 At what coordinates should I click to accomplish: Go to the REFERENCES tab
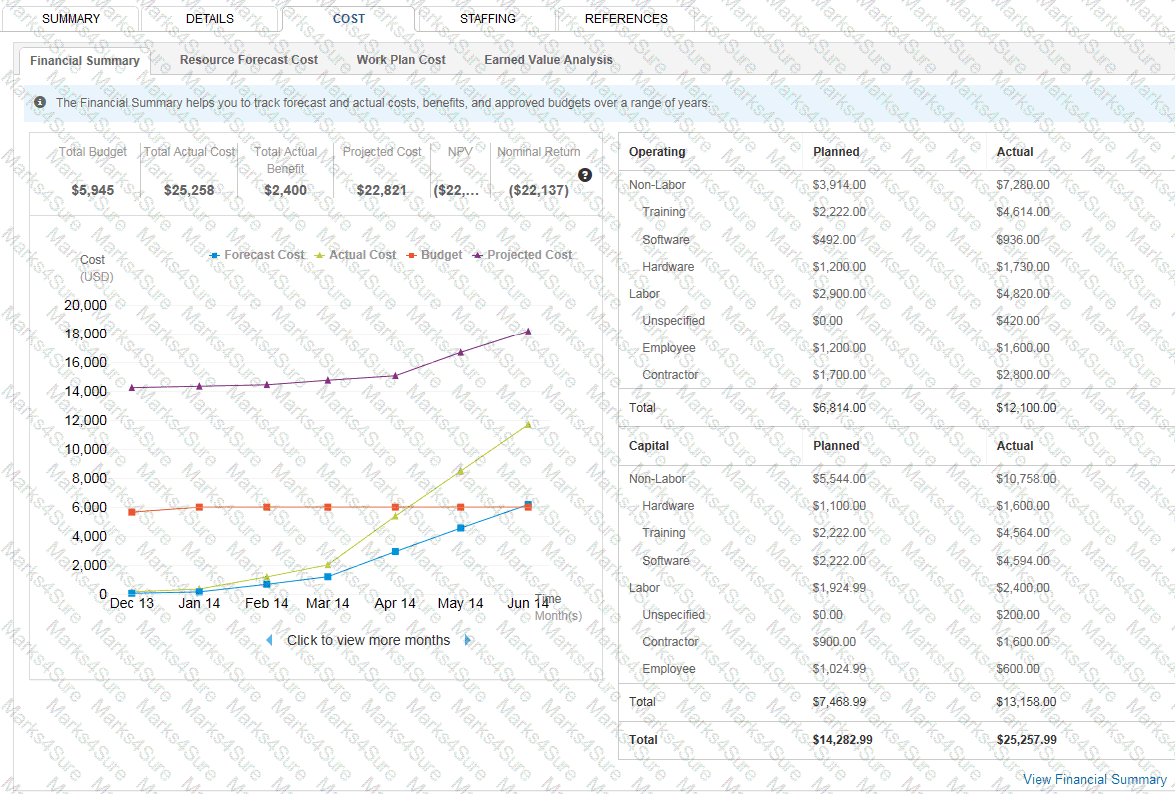(626, 18)
